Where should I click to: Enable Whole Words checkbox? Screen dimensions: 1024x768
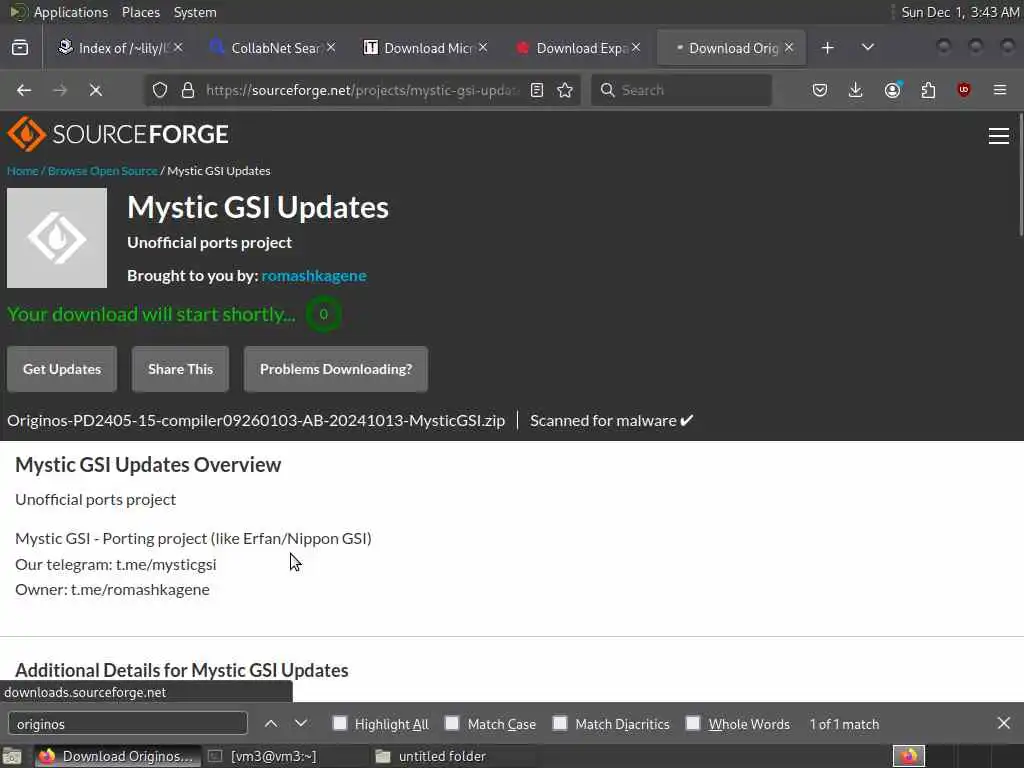pyautogui.click(x=693, y=723)
